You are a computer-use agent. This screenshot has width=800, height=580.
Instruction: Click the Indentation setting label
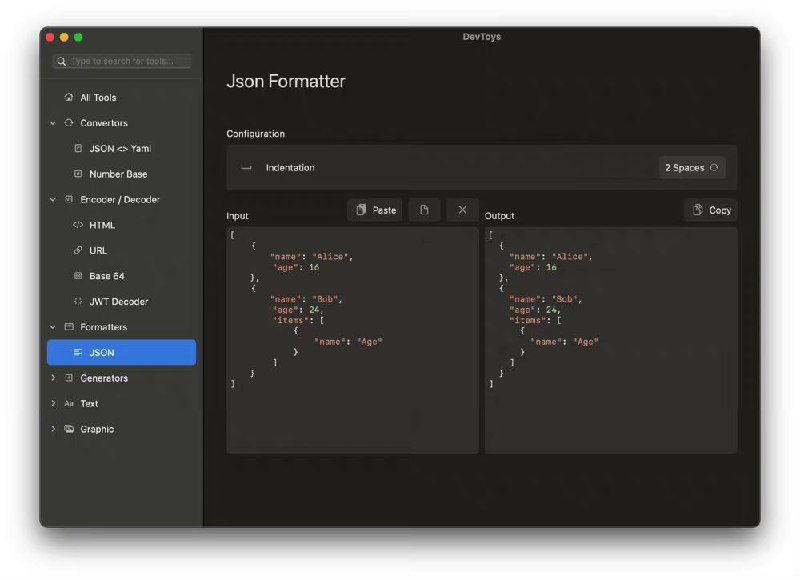click(x=290, y=168)
